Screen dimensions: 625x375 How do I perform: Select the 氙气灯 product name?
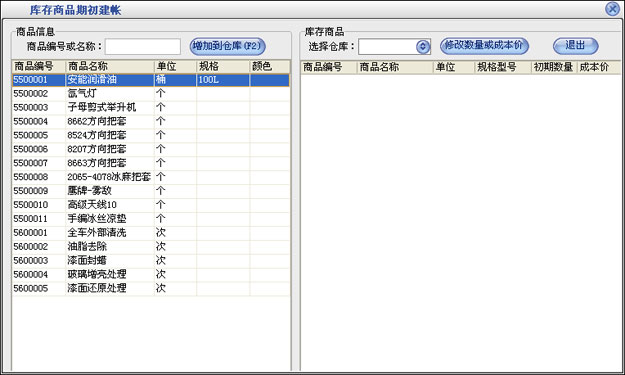(82, 94)
